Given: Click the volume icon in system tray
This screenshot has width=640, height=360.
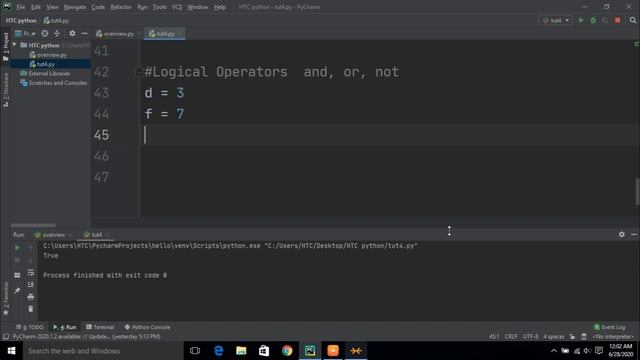Looking at the screenshot, I should [x=587, y=351].
